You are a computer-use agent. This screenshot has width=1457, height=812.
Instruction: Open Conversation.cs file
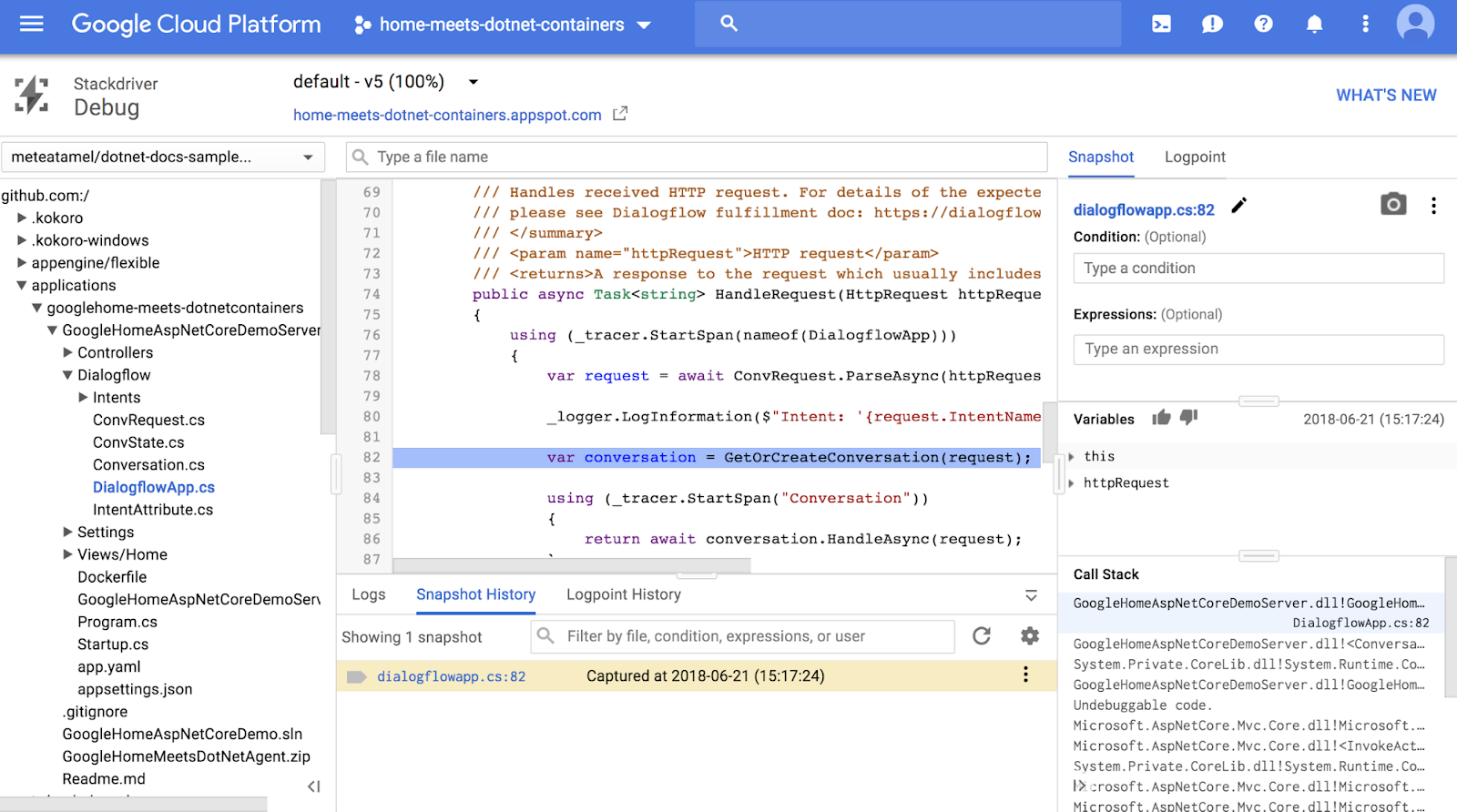(x=148, y=464)
